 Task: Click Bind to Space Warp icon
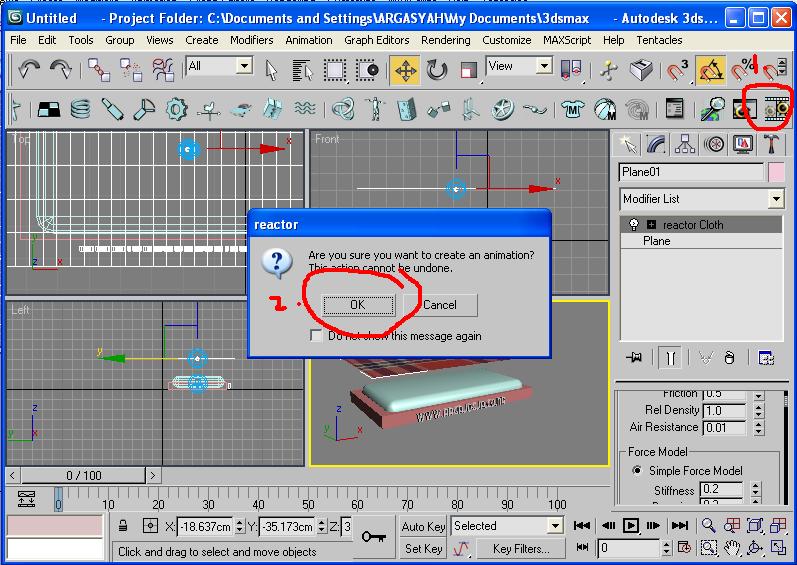(x=163, y=70)
